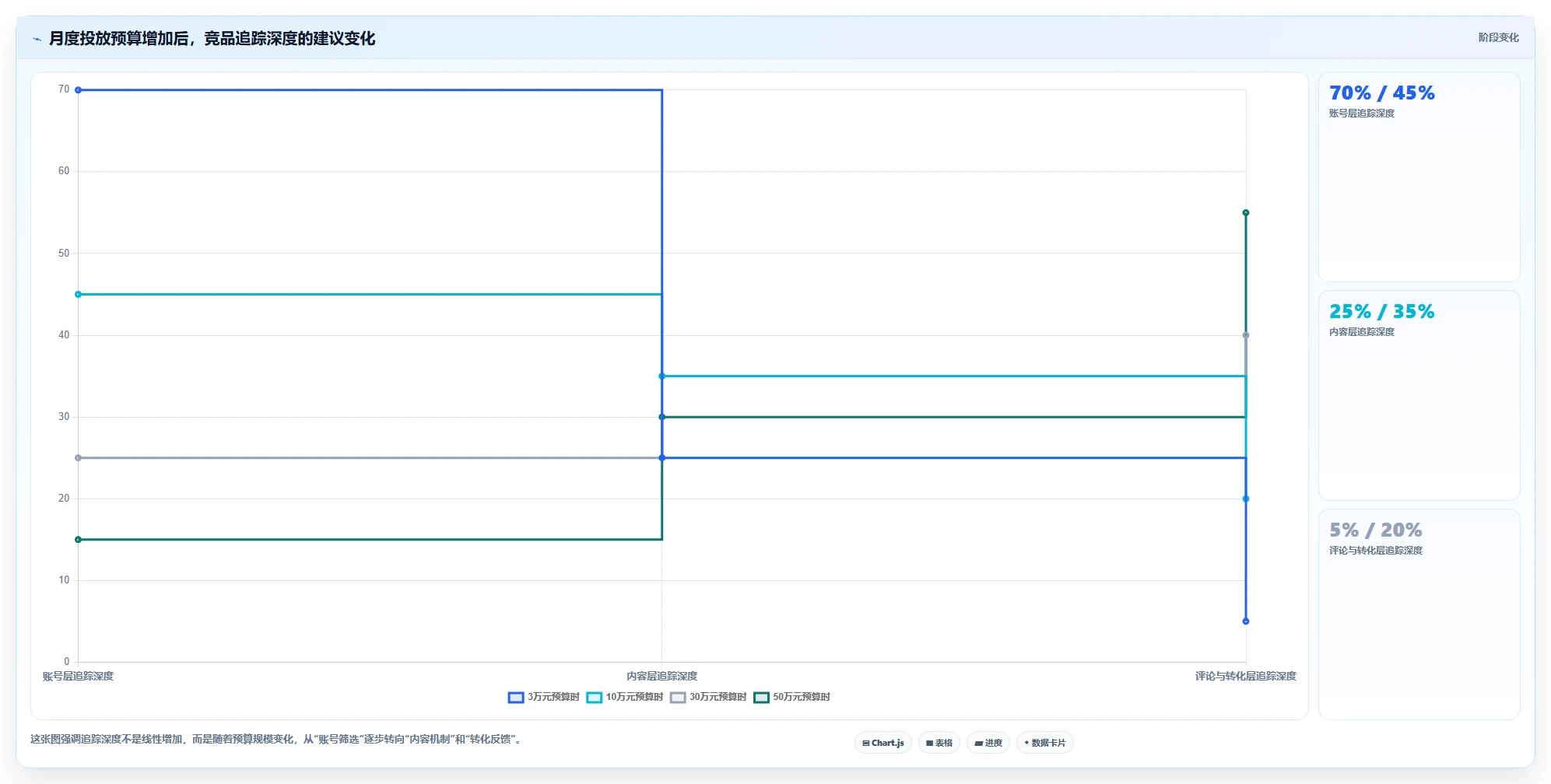Click the y-axis tick label 70
Image resolution: width=1551 pixels, height=784 pixels.
tap(64, 89)
